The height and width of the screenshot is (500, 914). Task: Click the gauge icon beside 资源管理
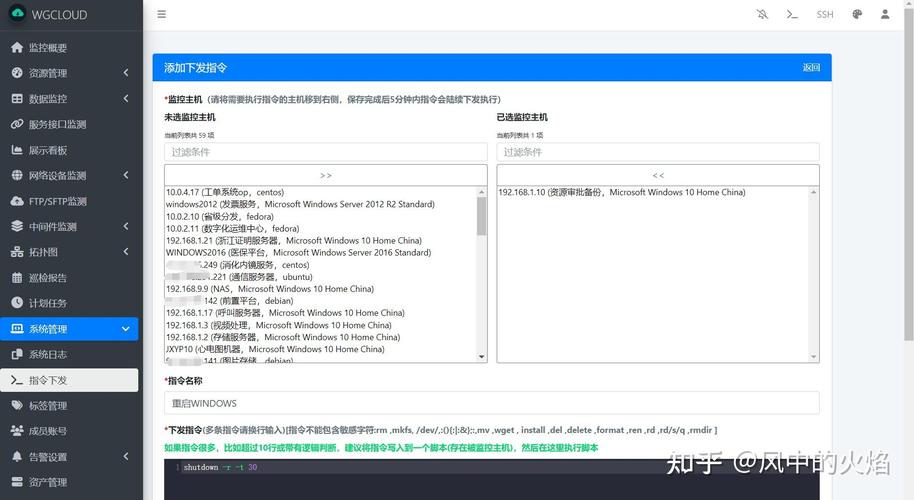17,73
